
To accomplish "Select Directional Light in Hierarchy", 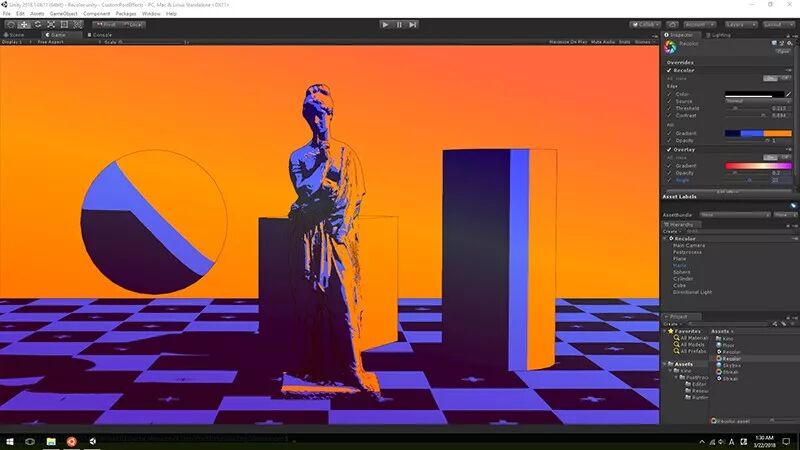I will pos(692,293).
